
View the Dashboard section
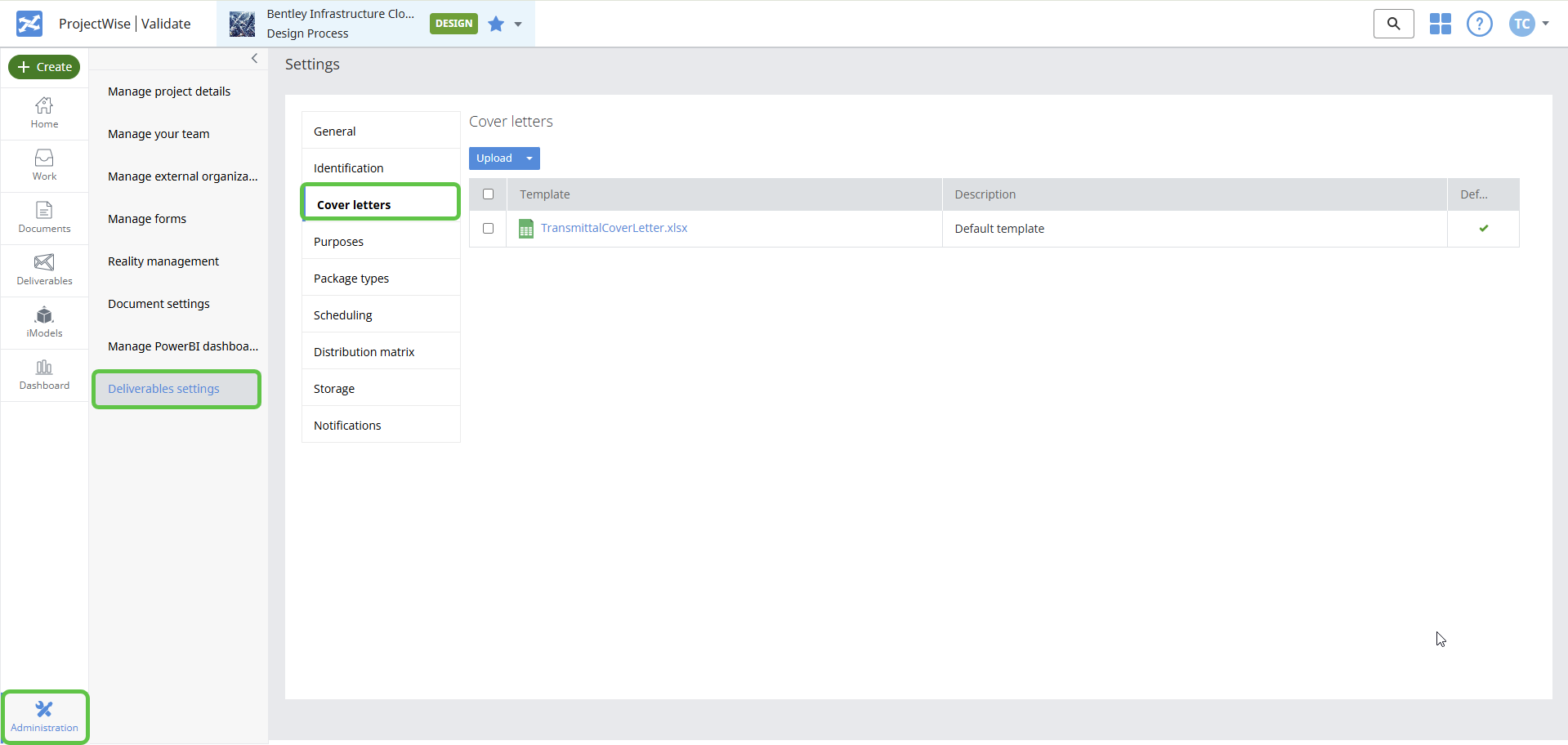(44, 374)
